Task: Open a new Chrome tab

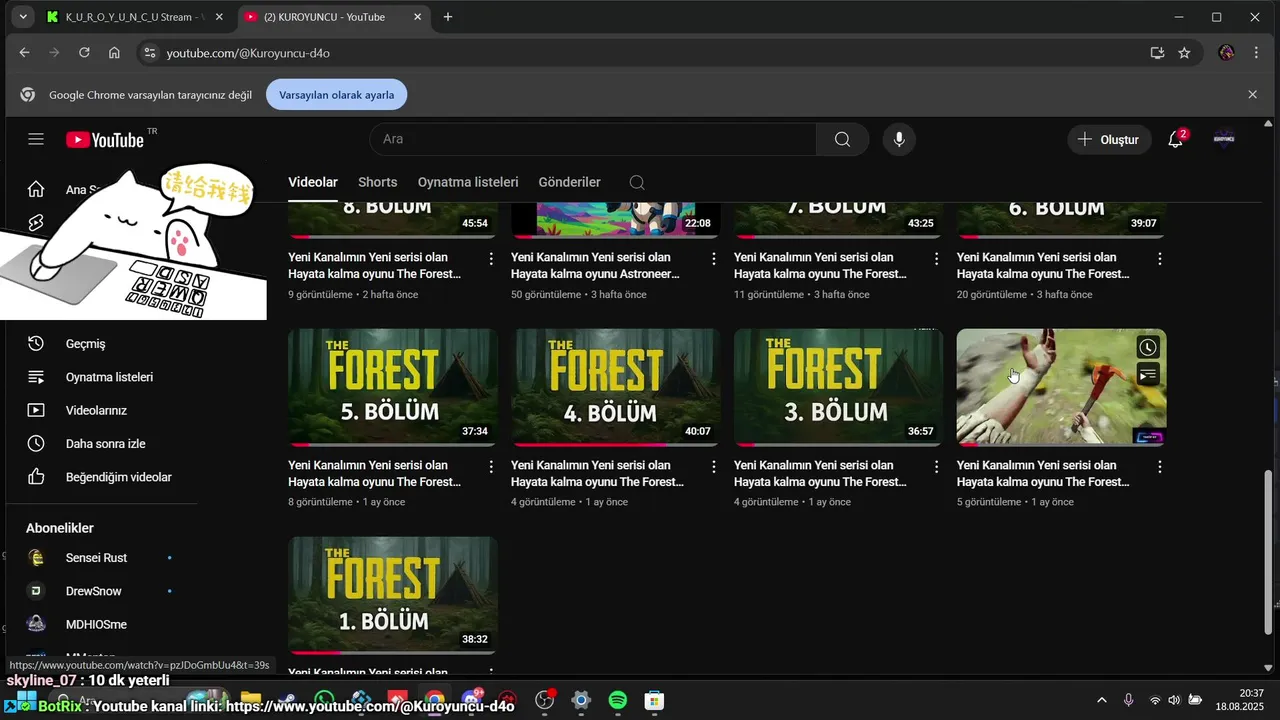Action: point(448,17)
